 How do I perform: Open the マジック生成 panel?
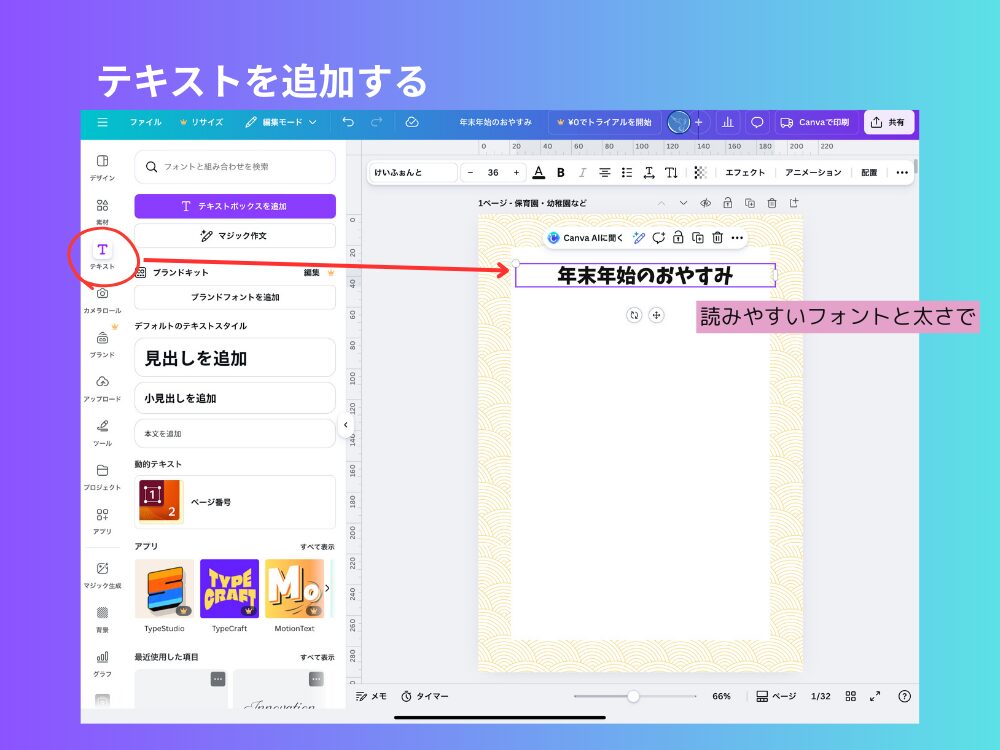click(102, 570)
